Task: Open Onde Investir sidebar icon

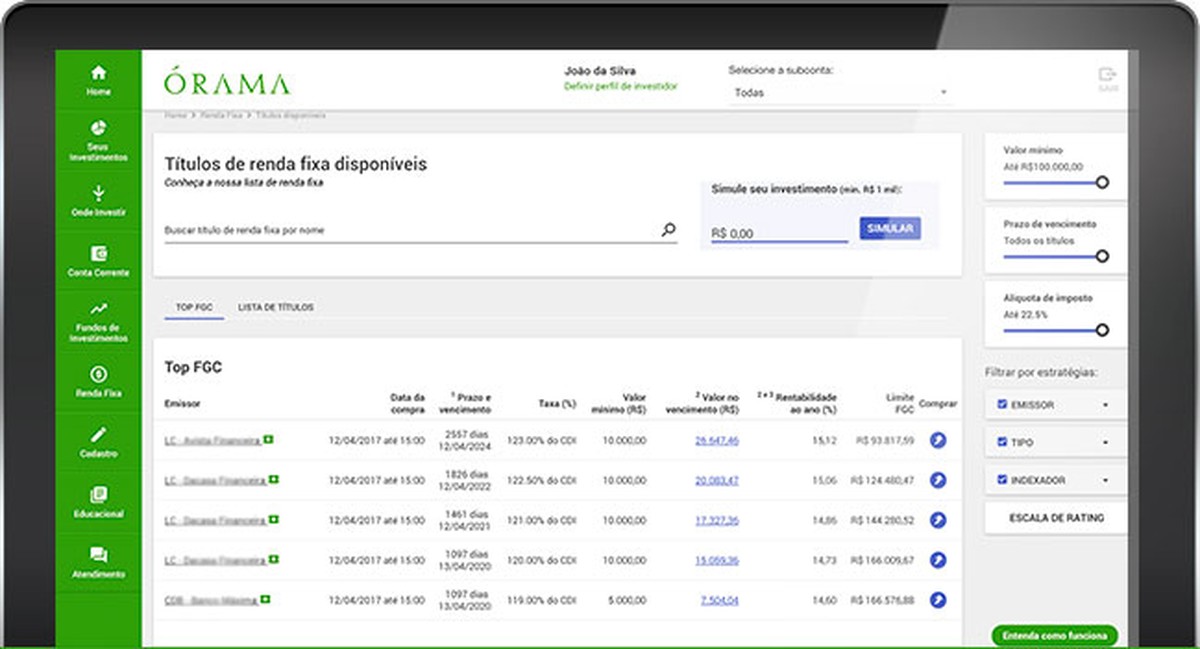Action: [98, 193]
